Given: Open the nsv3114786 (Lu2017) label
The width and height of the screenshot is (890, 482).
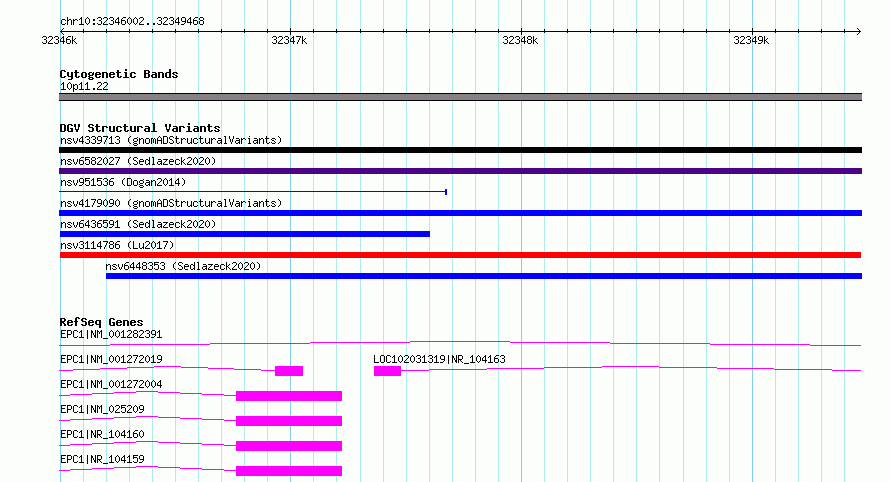Looking at the screenshot, I should [x=117, y=245].
